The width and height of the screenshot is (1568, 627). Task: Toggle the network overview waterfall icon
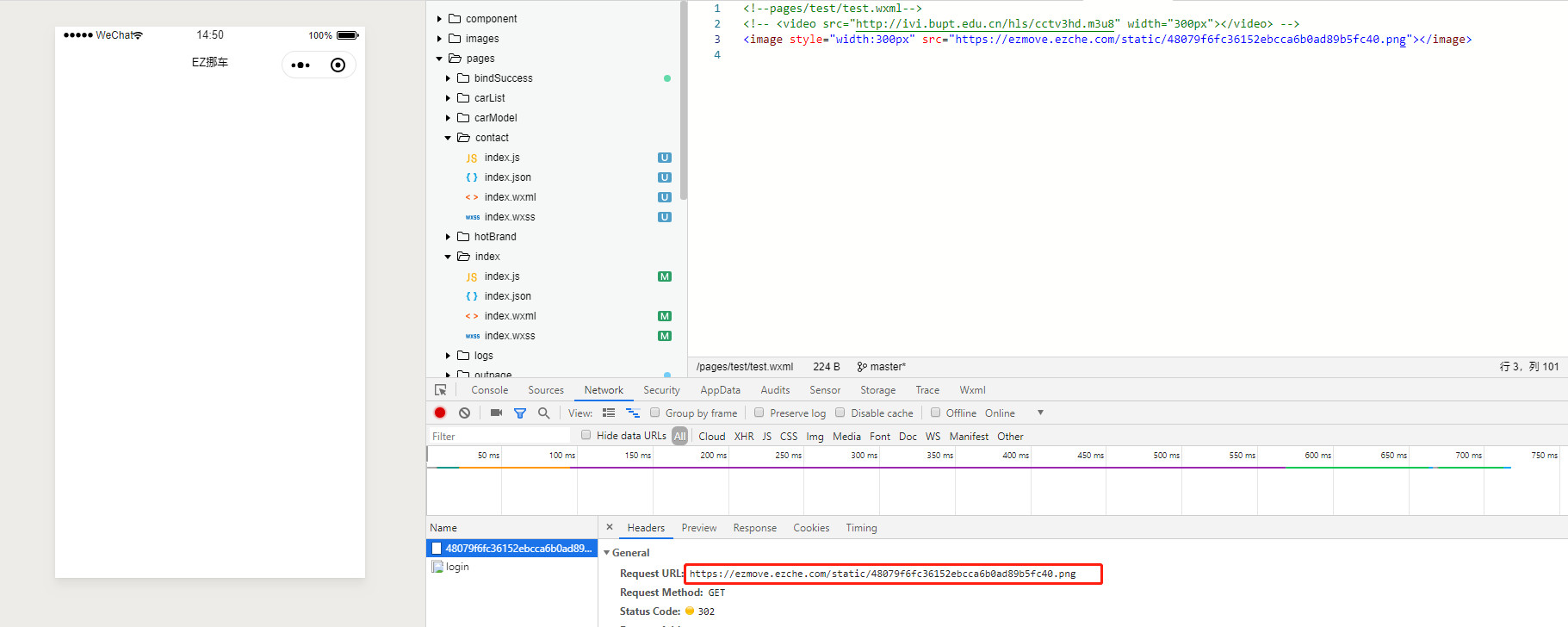pyautogui.click(x=633, y=413)
